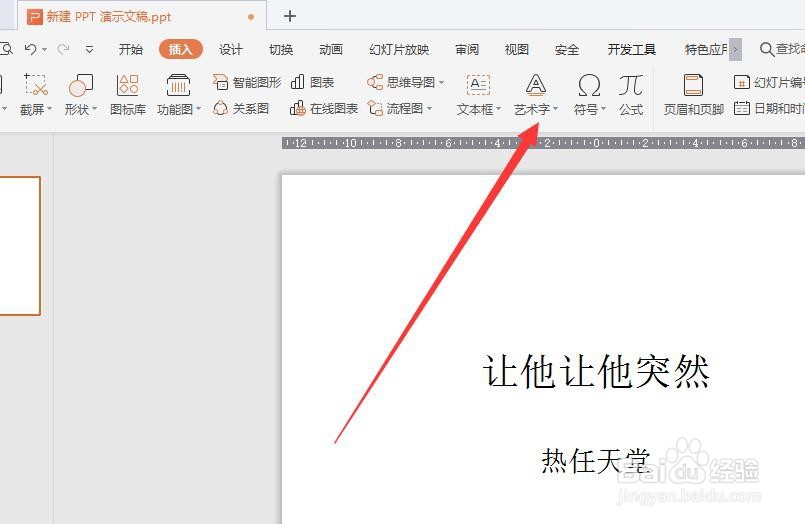Open the undo history dropdown arrow

click(45, 50)
